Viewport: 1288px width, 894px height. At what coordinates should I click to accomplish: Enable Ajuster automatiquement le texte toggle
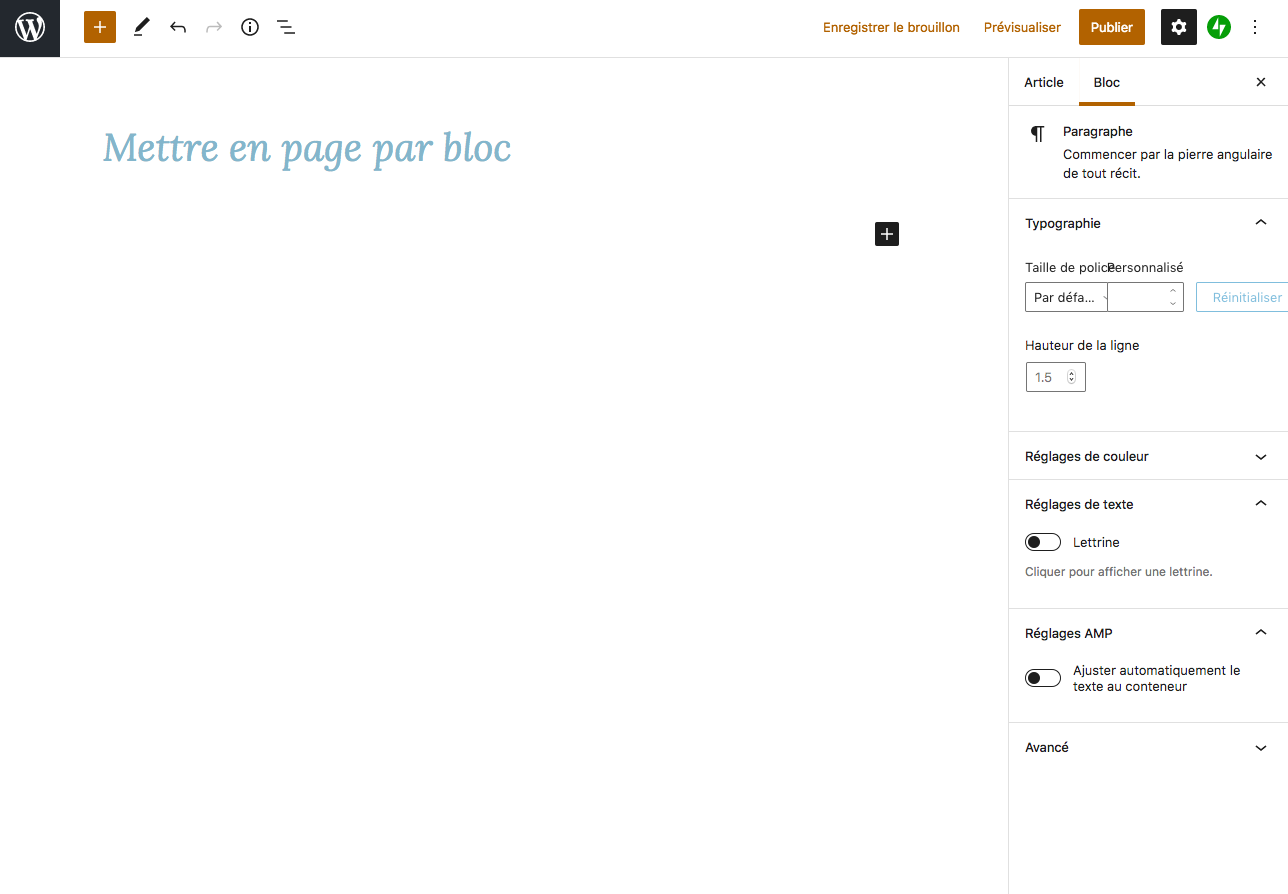coord(1043,678)
